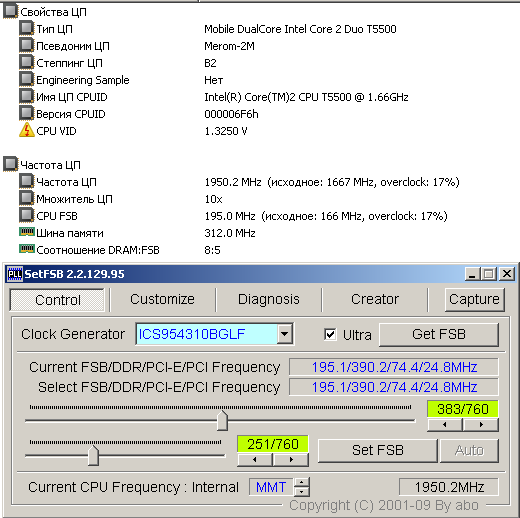Click the icon beside Степпинг ЦП

tap(26, 62)
